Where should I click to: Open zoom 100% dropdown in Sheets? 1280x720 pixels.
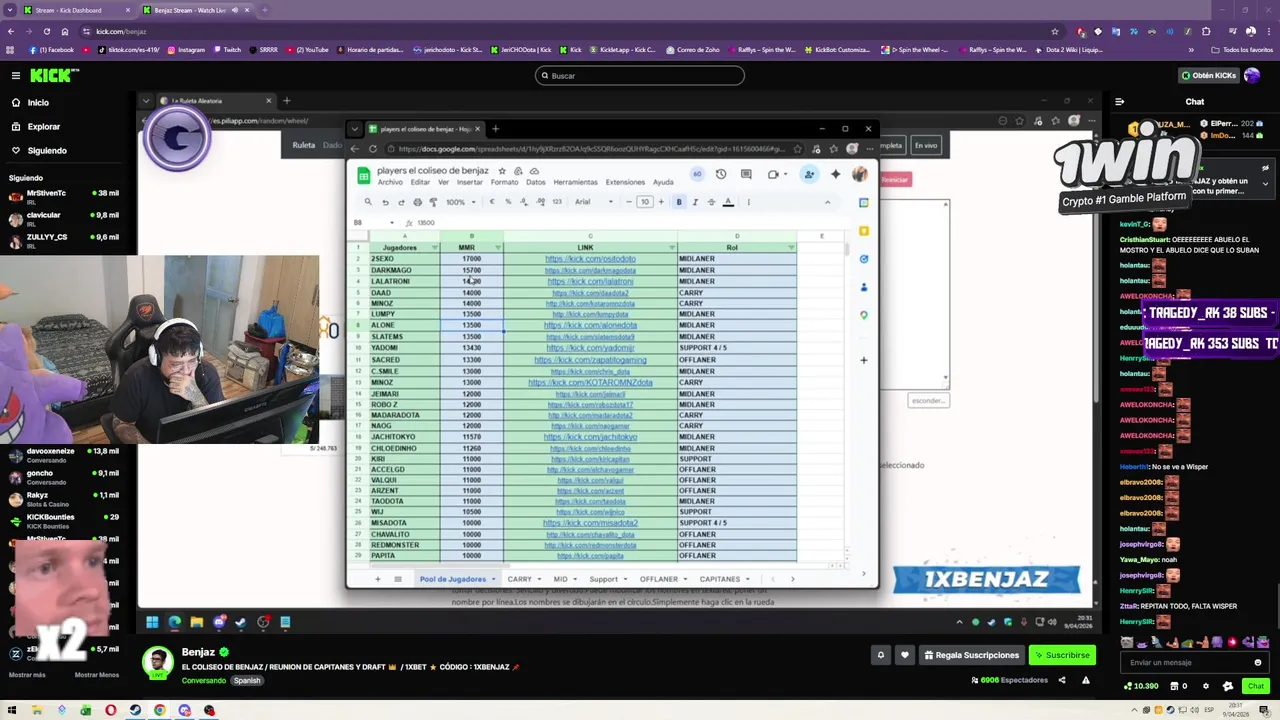click(459, 202)
